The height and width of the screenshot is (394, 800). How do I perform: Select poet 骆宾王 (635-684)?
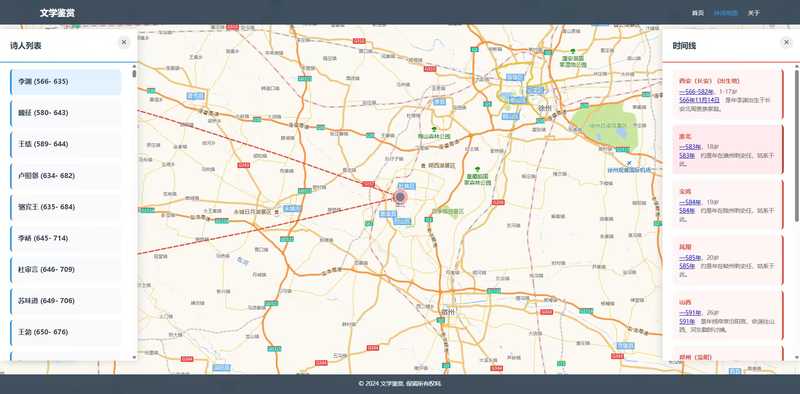point(66,207)
